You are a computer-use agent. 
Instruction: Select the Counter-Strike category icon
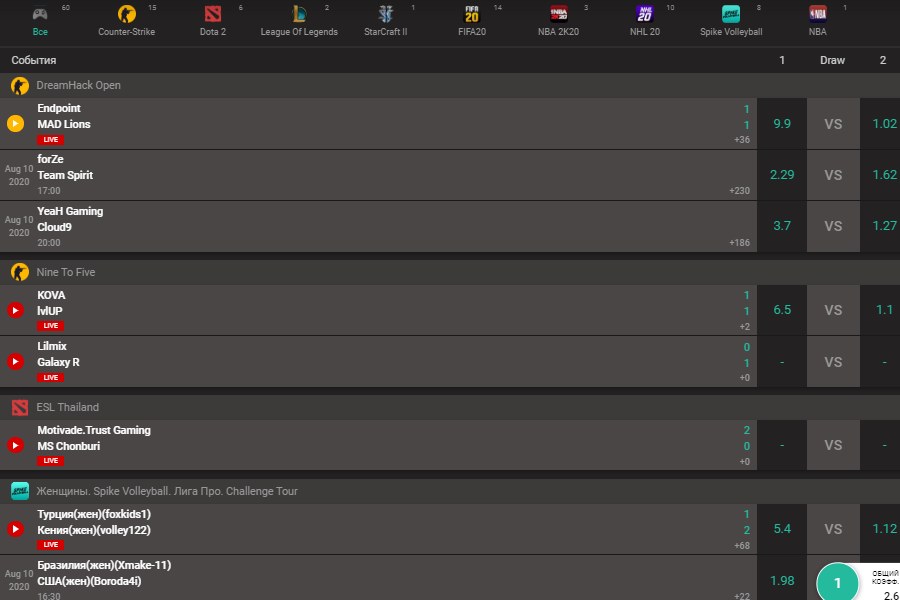(x=126, y=14)
